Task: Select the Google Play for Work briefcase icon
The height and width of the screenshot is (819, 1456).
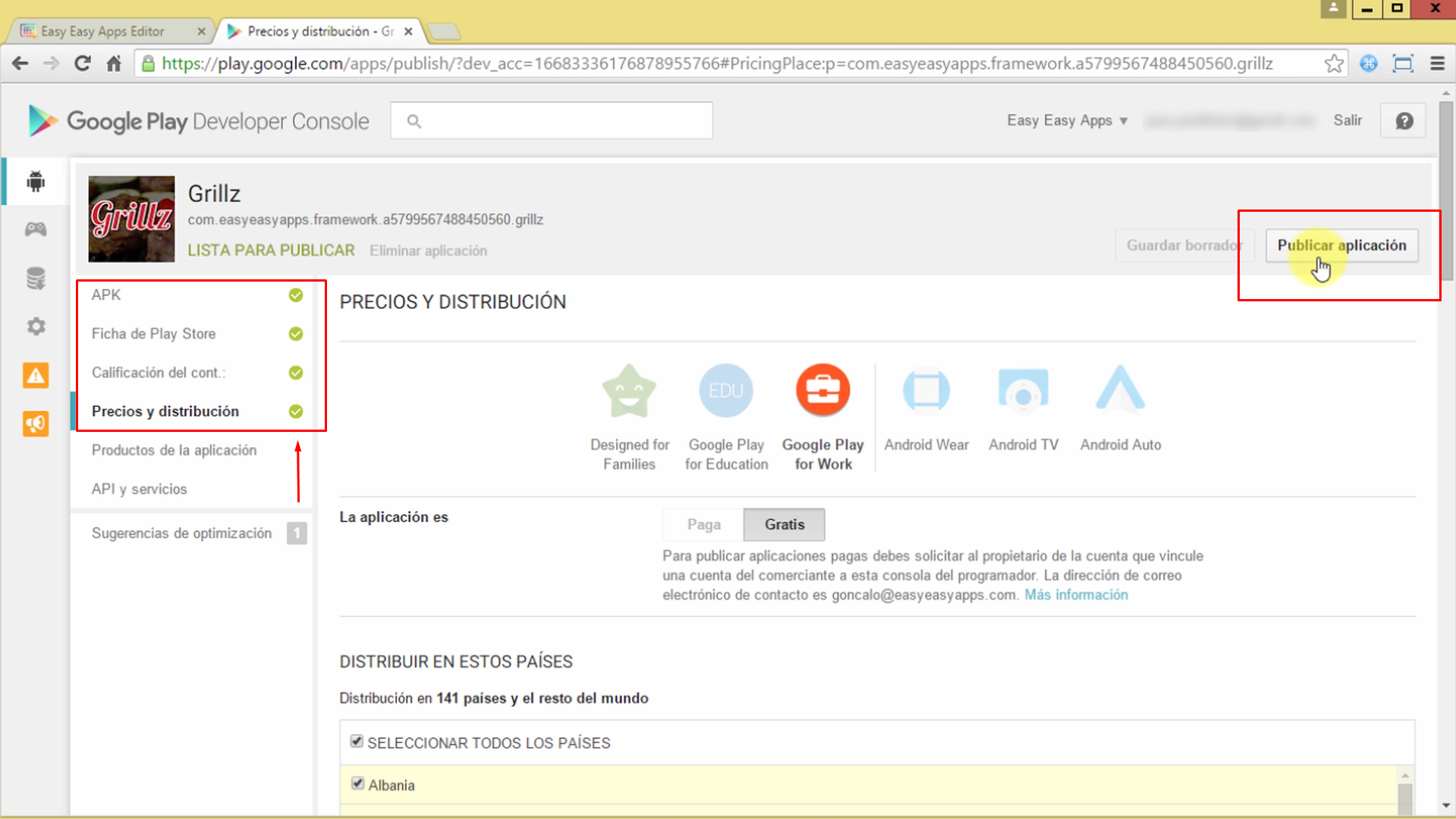Action: click(x=822, y=389)
